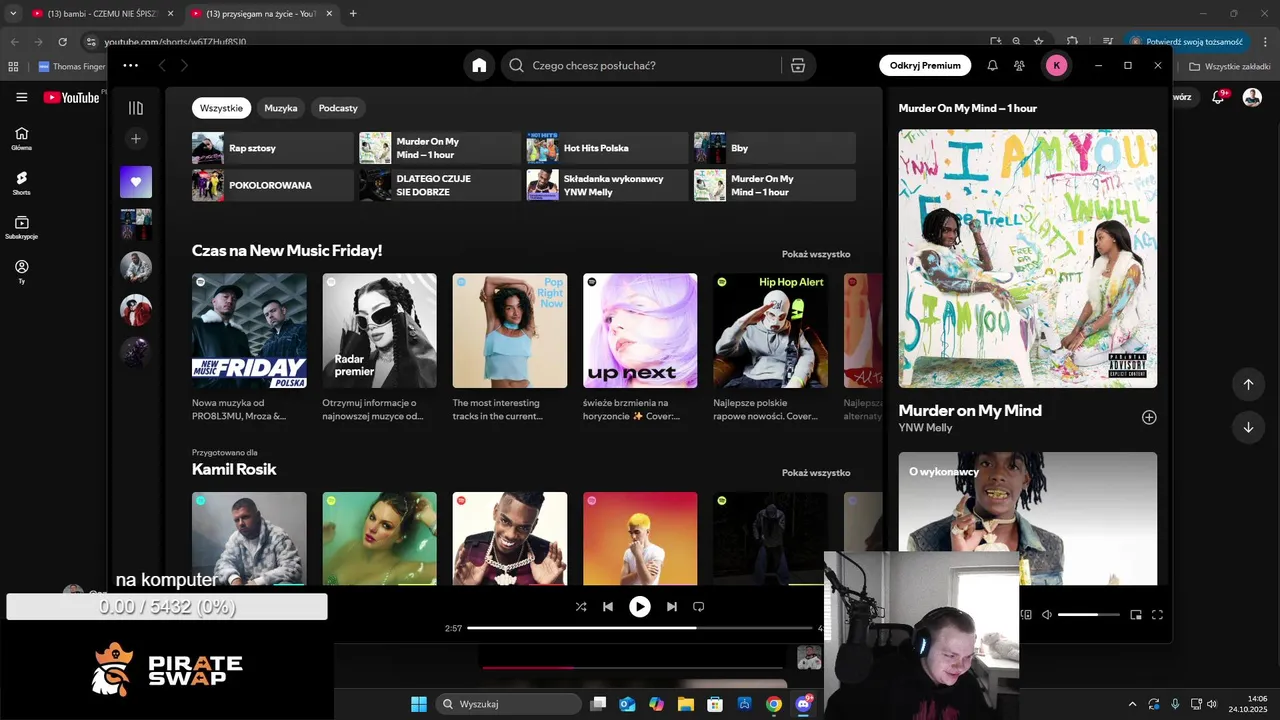Click Pokaż wszystko for Kamil Rosik section
The height and width of the screenshot is (720, 1280).
[x=816, y=472]
